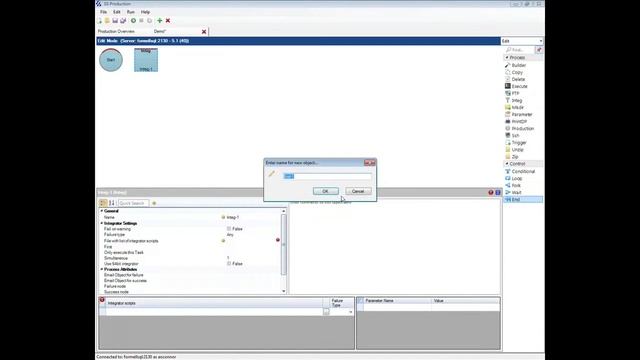Select the Wait control item
Viewport: 640px width, 360px height.
pos(515,192)
